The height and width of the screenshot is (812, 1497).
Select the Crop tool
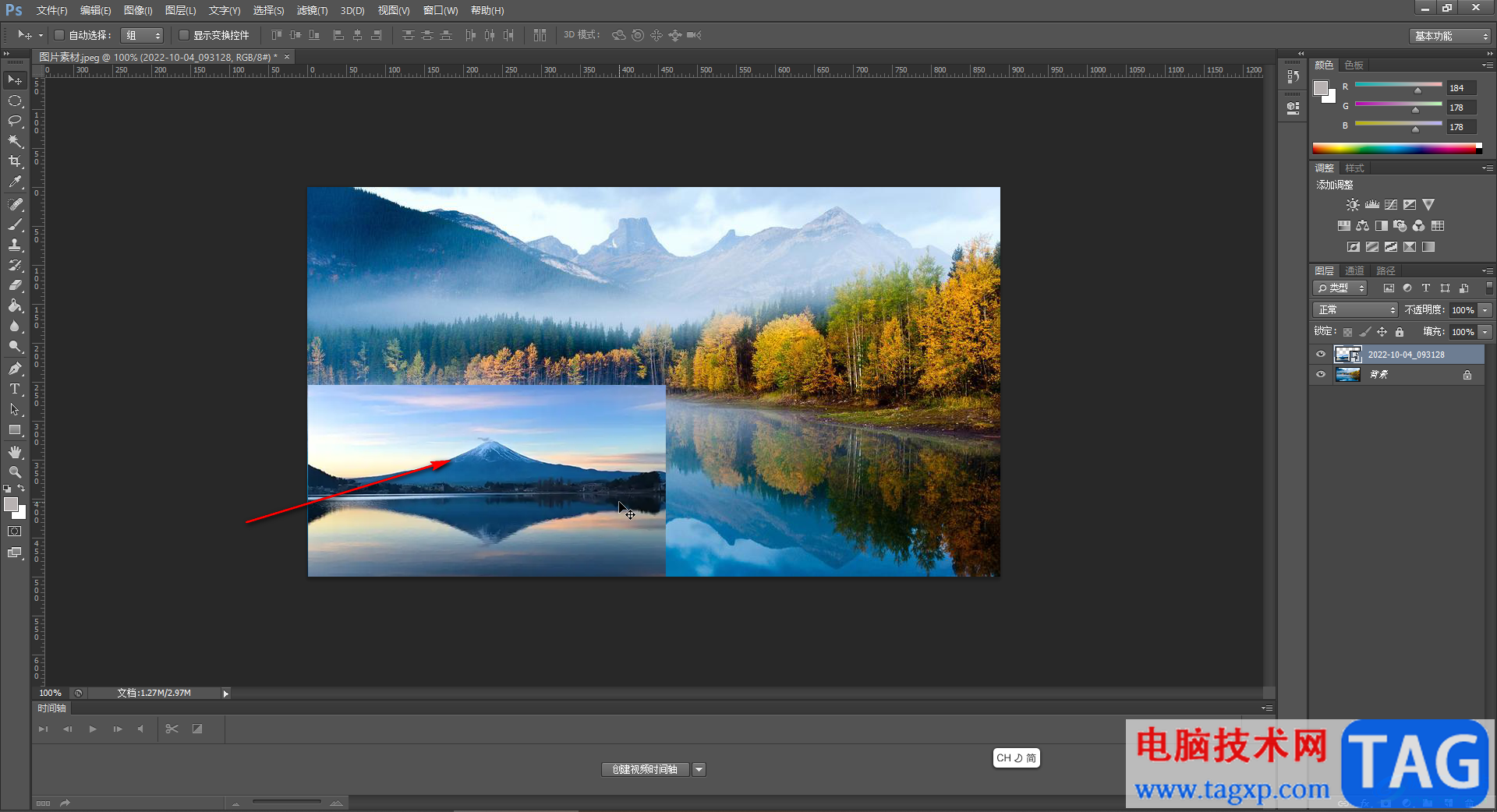(15, 161)
